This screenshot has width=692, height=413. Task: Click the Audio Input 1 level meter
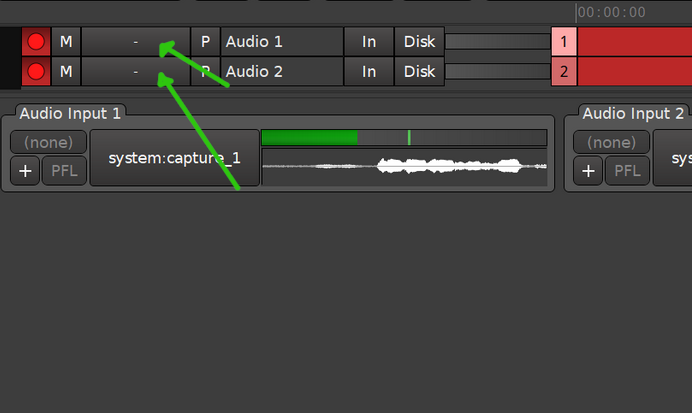click(404, 138)
